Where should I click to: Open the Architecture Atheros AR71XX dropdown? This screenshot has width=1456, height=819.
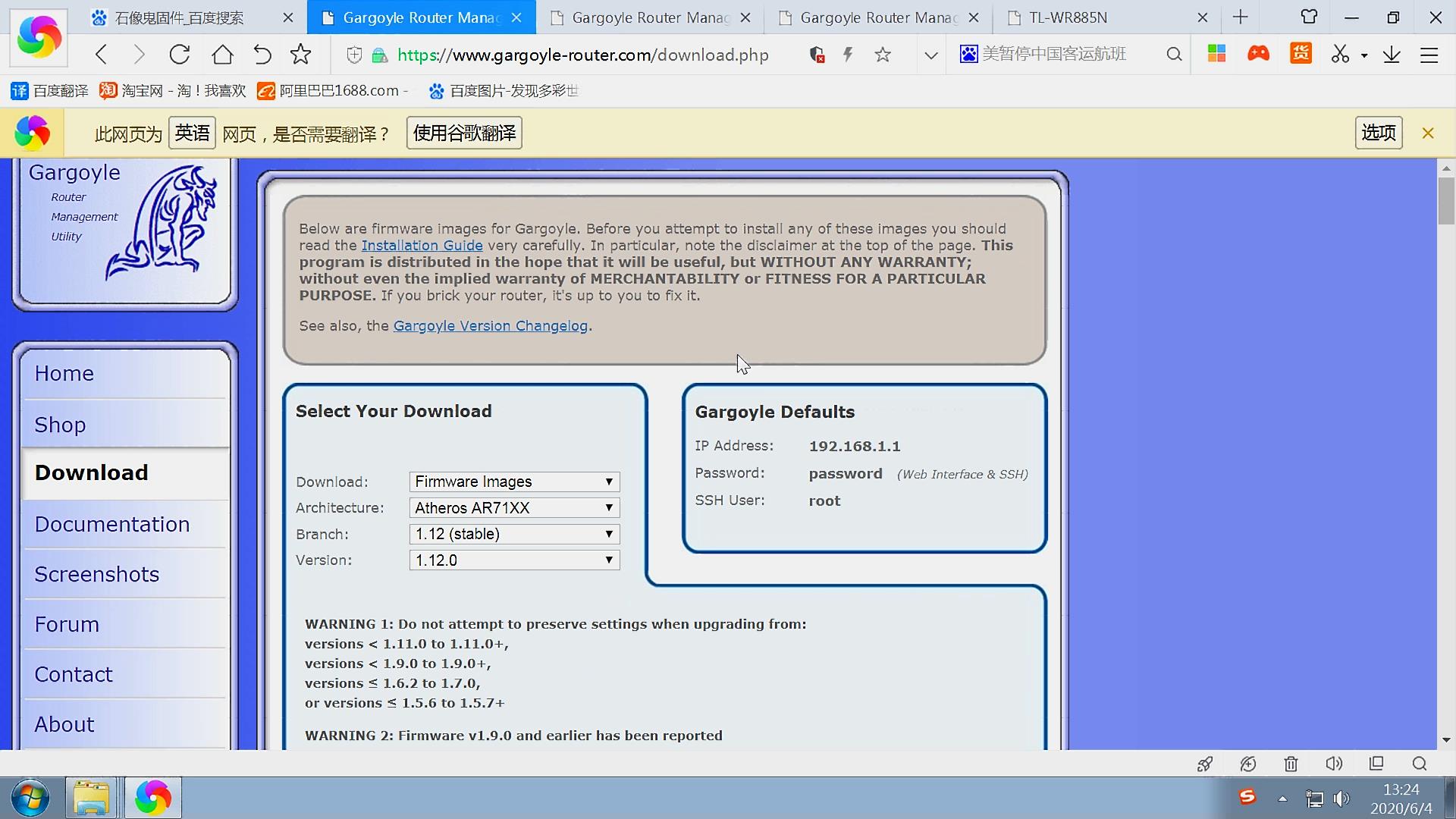click(514, 508)
